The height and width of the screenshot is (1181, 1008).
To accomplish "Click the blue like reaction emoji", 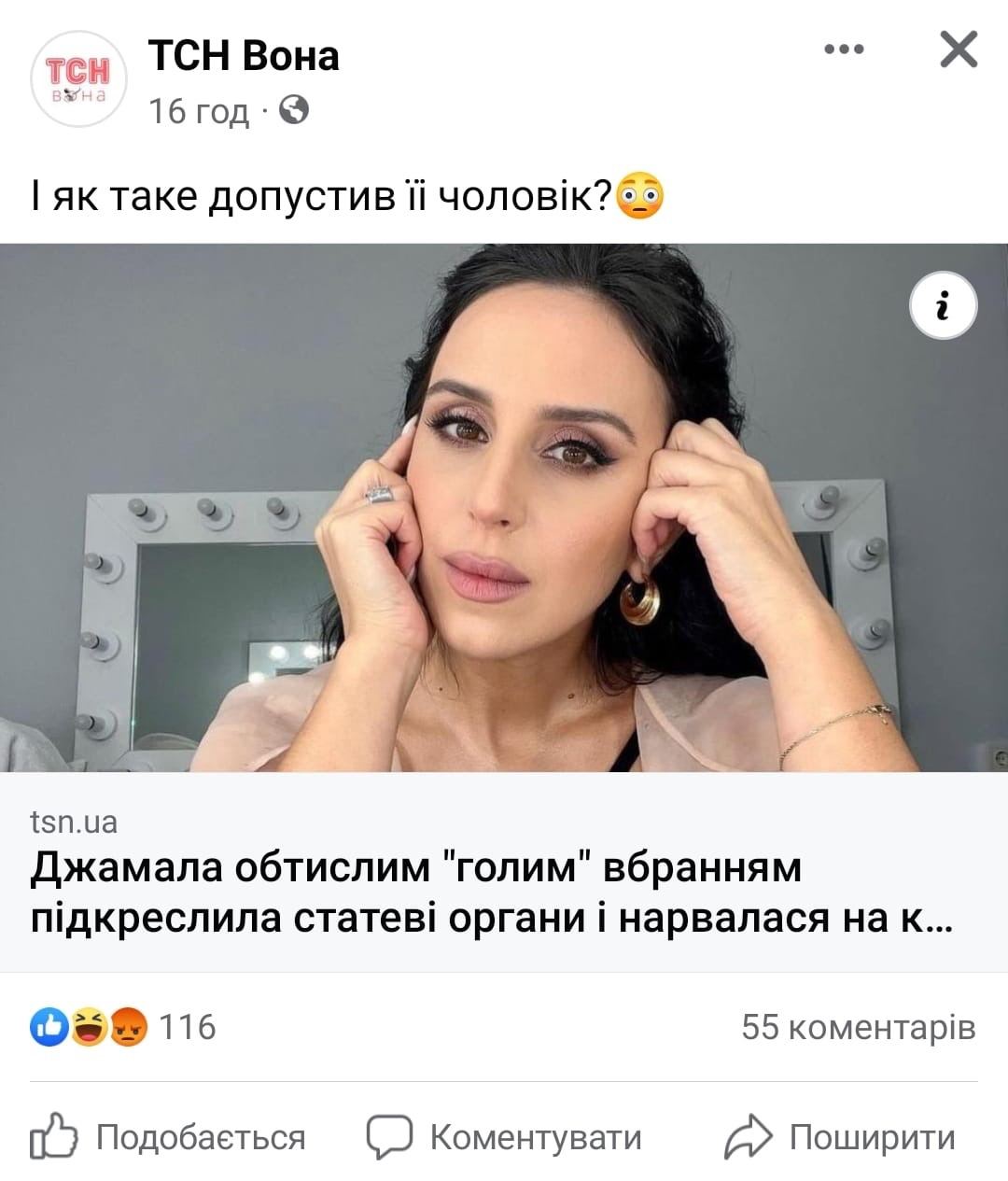I will (x=49, y=1027).
